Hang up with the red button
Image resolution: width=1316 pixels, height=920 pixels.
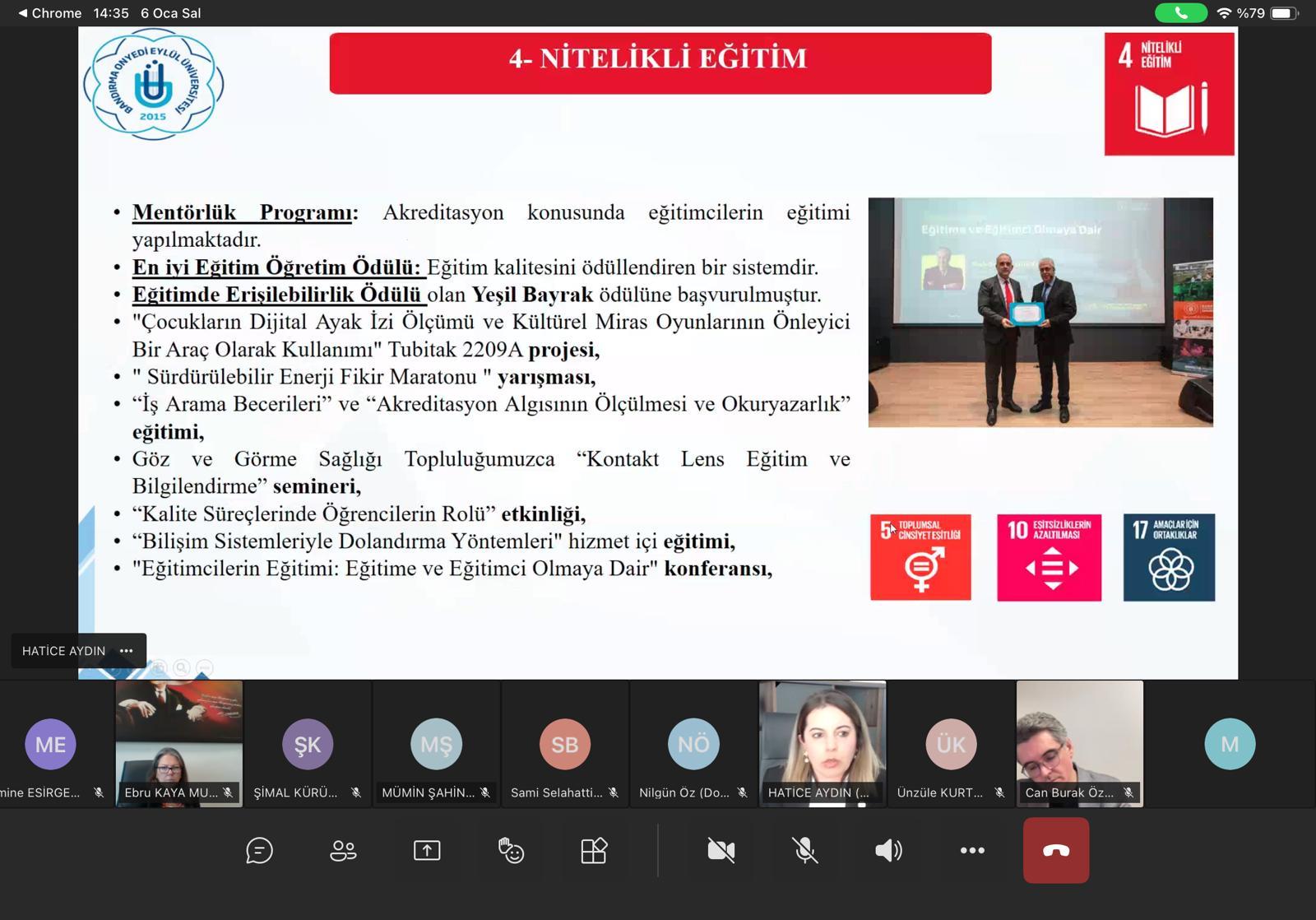click(1056, 850)
